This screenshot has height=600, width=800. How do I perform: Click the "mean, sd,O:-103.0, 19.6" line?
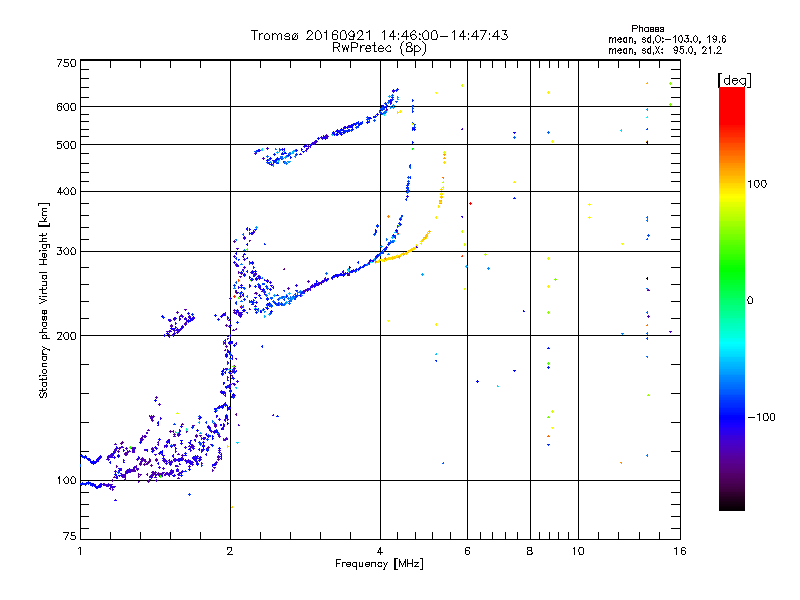tap(667, 39)
